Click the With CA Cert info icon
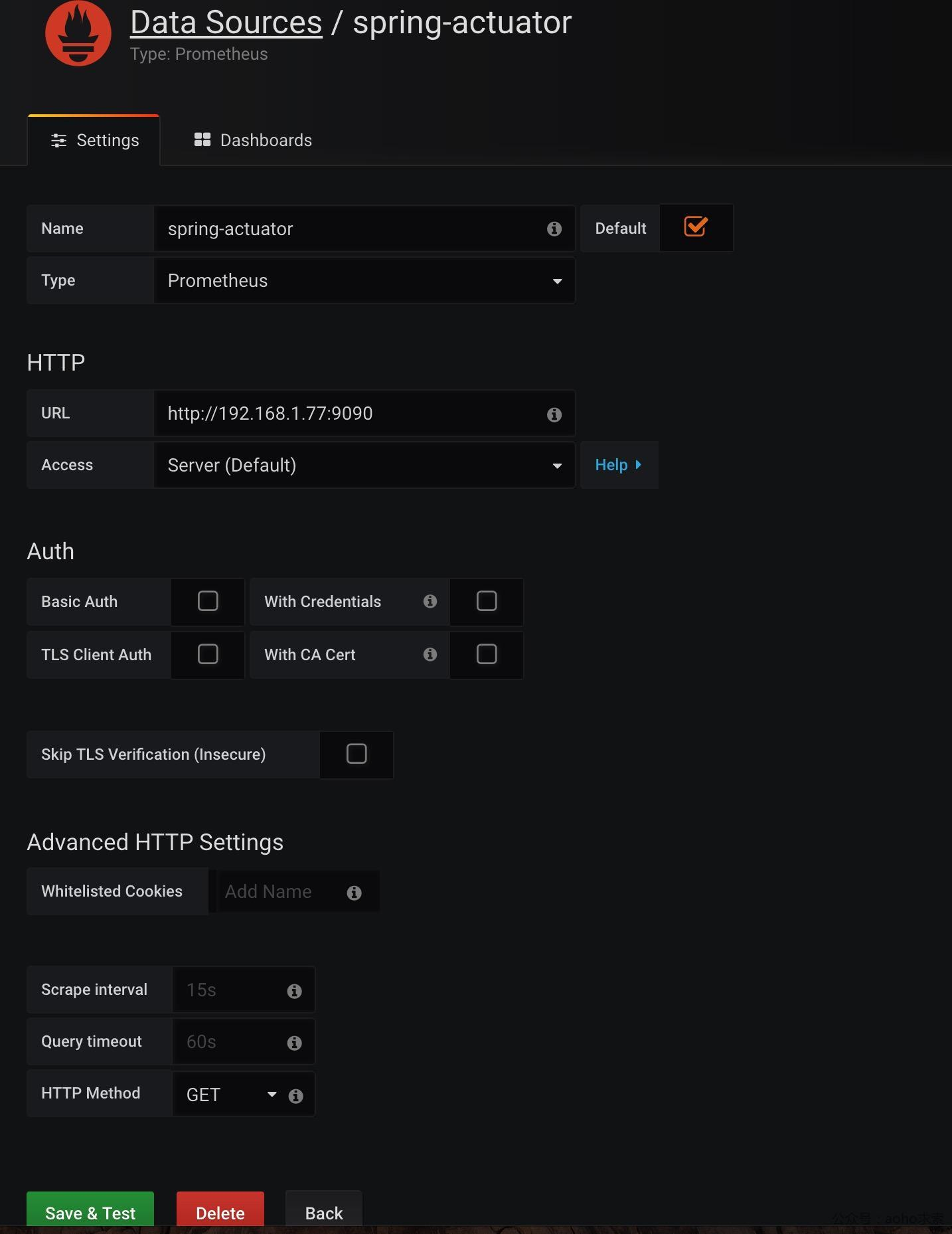 point(430,654)
